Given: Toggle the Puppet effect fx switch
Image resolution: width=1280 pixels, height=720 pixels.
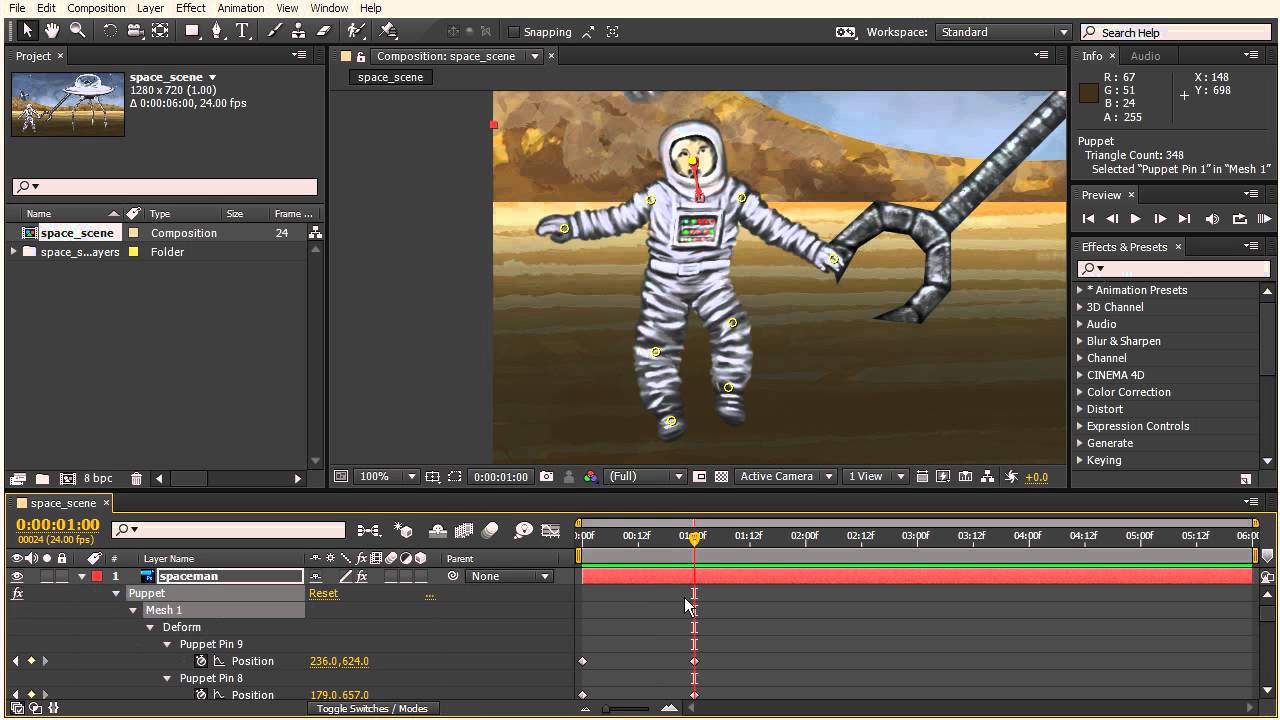Looking at the screenshot, I should click(x=17, y=593).
